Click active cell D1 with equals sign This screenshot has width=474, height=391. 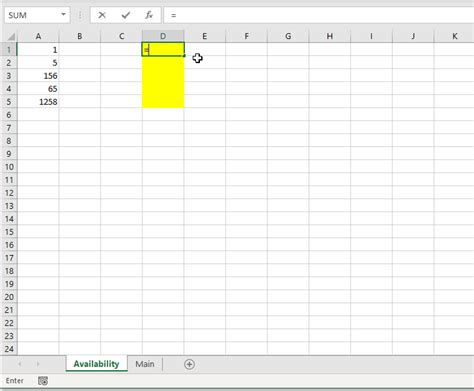[163, 49]
